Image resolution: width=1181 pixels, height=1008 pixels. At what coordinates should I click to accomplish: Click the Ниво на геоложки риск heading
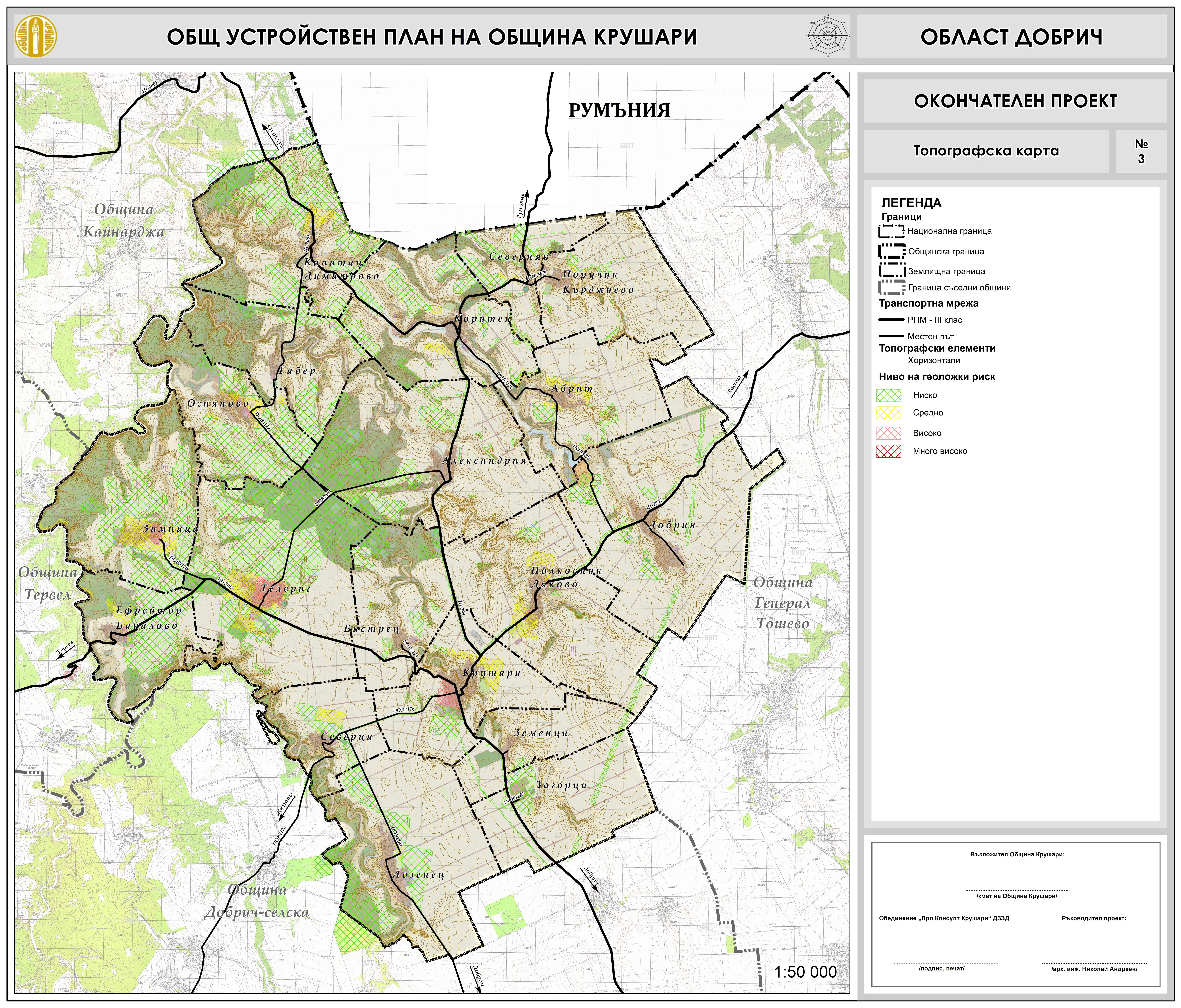(937, 377)
